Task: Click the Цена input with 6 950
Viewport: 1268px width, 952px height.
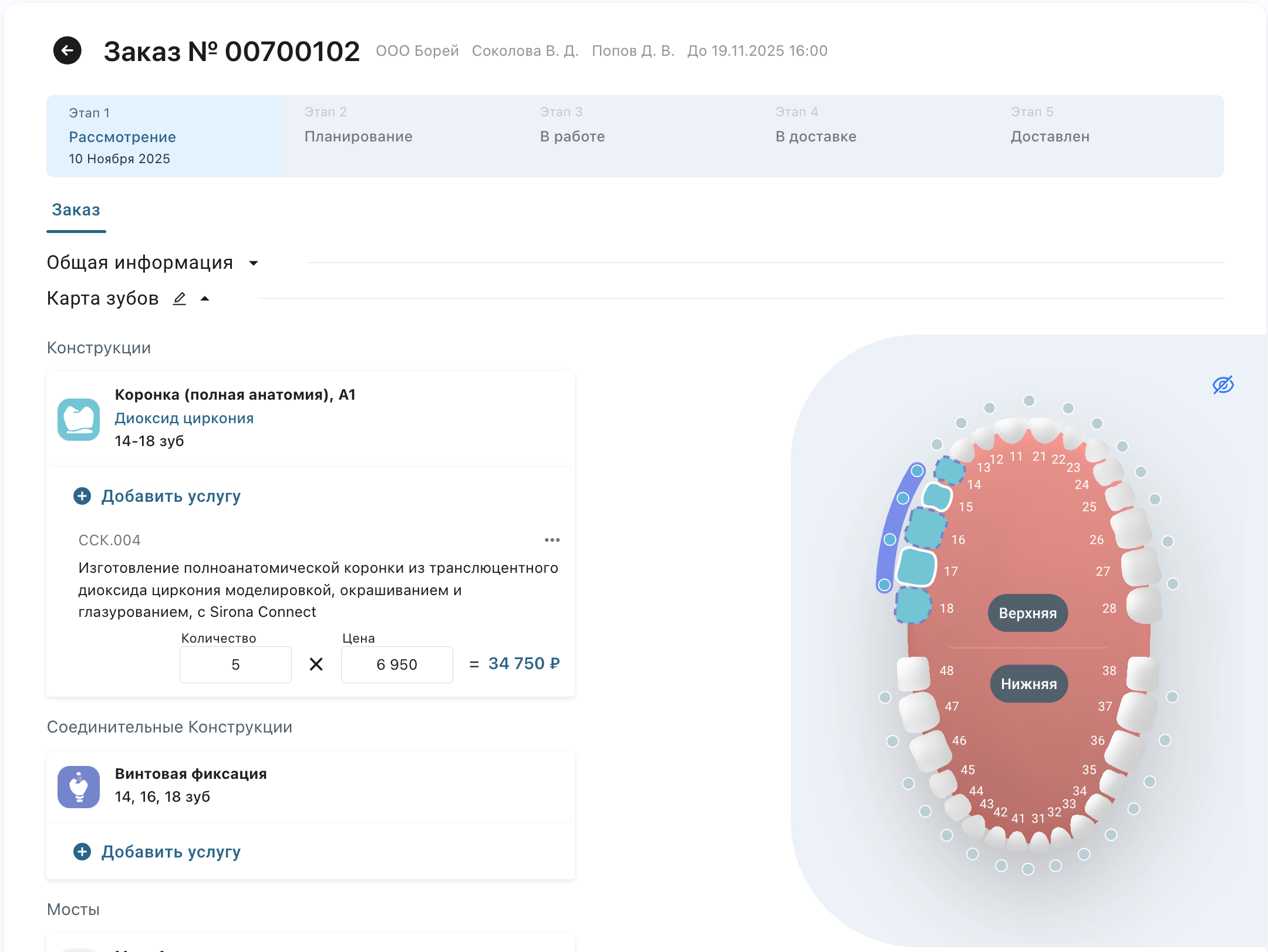Action: pos(397,664)
